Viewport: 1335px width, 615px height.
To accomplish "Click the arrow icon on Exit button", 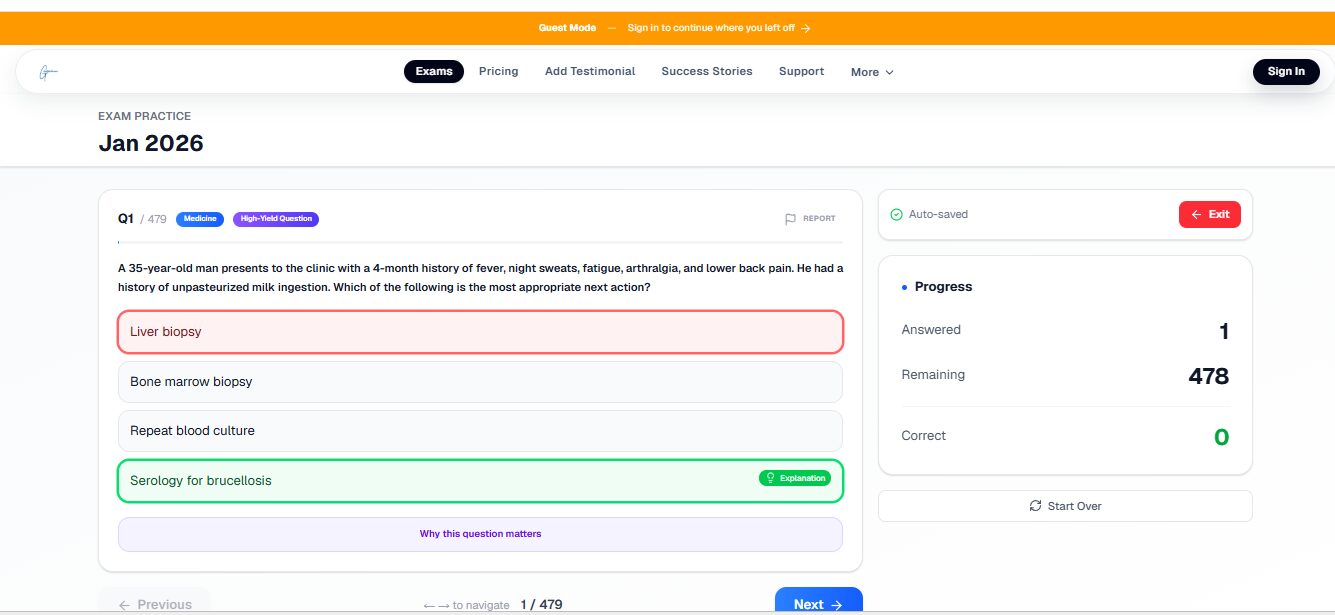I will click(1196, 214).
